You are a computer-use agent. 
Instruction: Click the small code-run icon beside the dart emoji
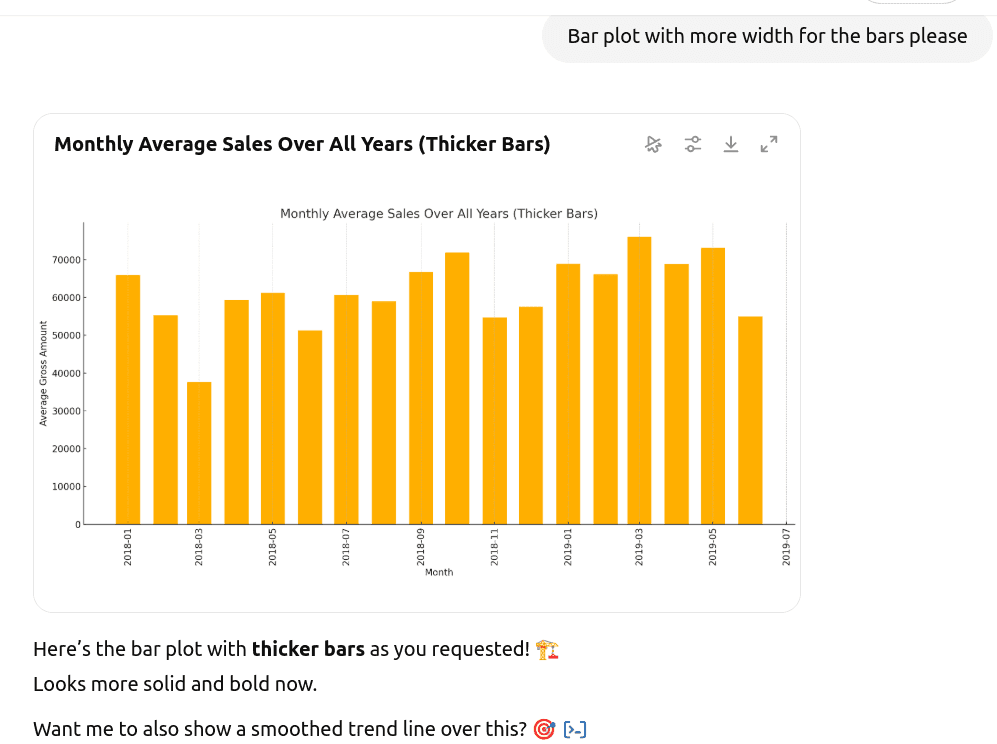575,729
